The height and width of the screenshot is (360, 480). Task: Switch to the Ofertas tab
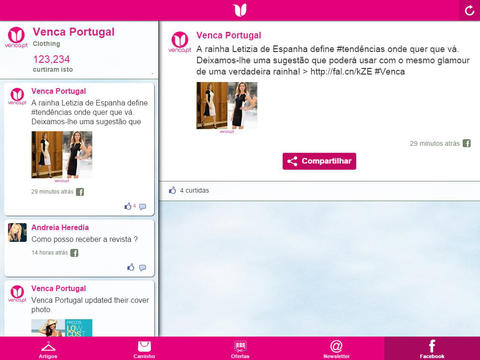(x=240, y=349)
